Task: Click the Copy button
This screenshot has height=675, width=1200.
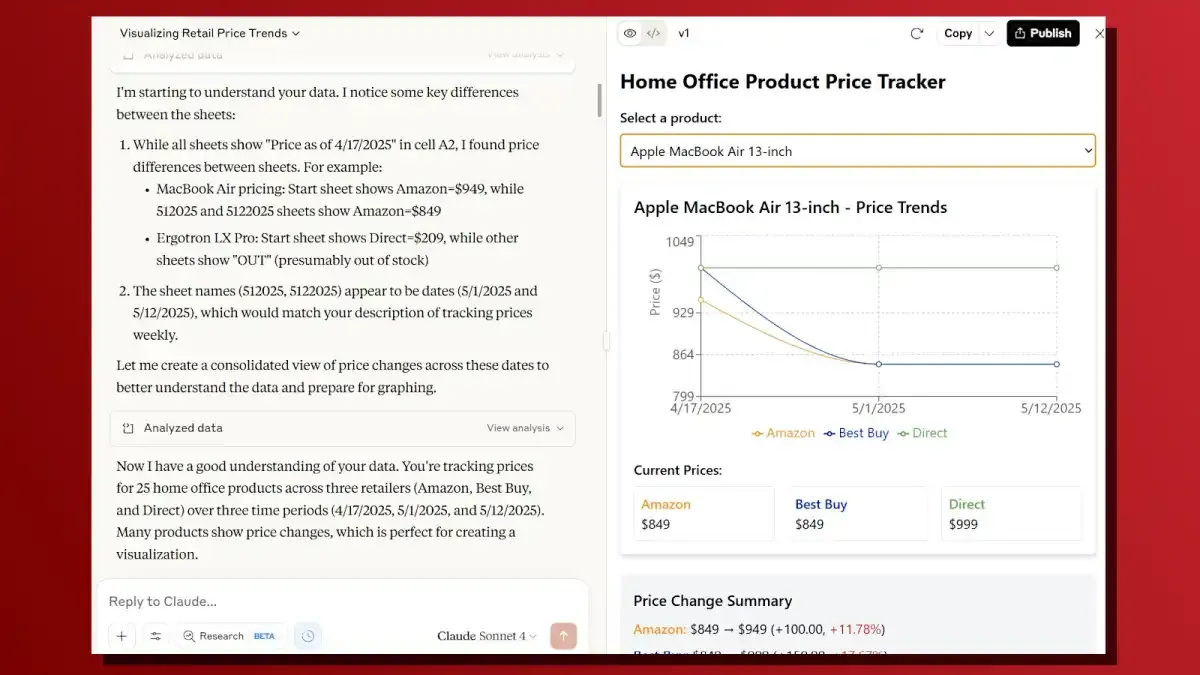Action: pos(958,33)
